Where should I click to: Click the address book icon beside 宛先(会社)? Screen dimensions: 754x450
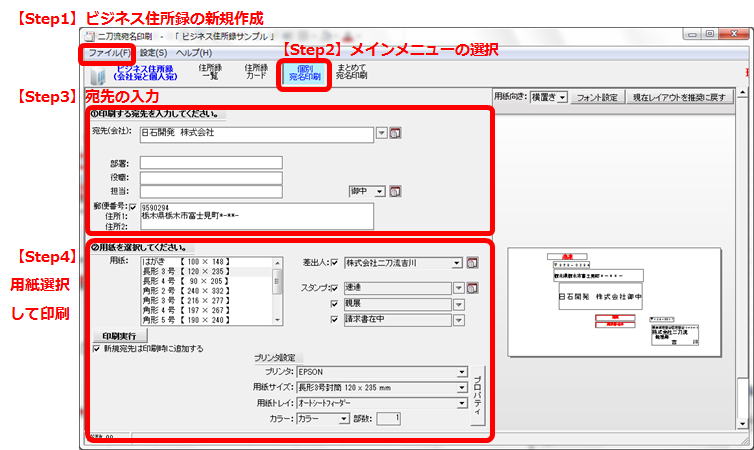pyautogui.click(x=395, y=133)
